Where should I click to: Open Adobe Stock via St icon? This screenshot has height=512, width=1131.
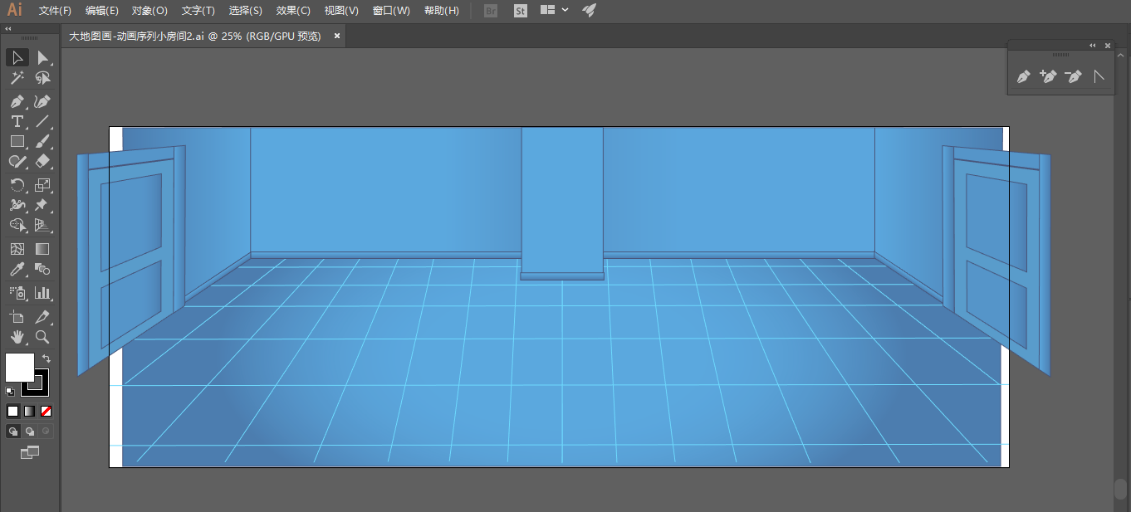[520, 10]
